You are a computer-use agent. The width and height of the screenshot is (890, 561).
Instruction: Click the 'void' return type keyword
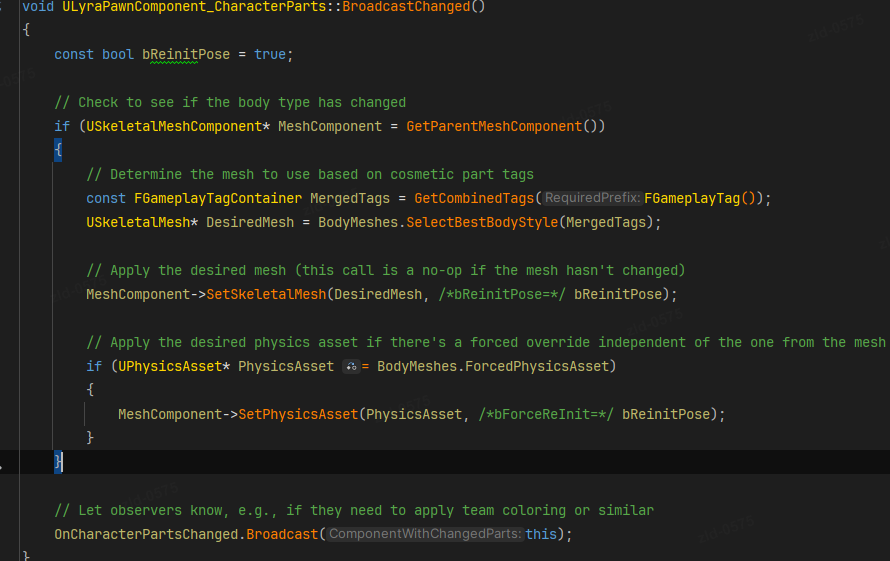coord(38,7)
